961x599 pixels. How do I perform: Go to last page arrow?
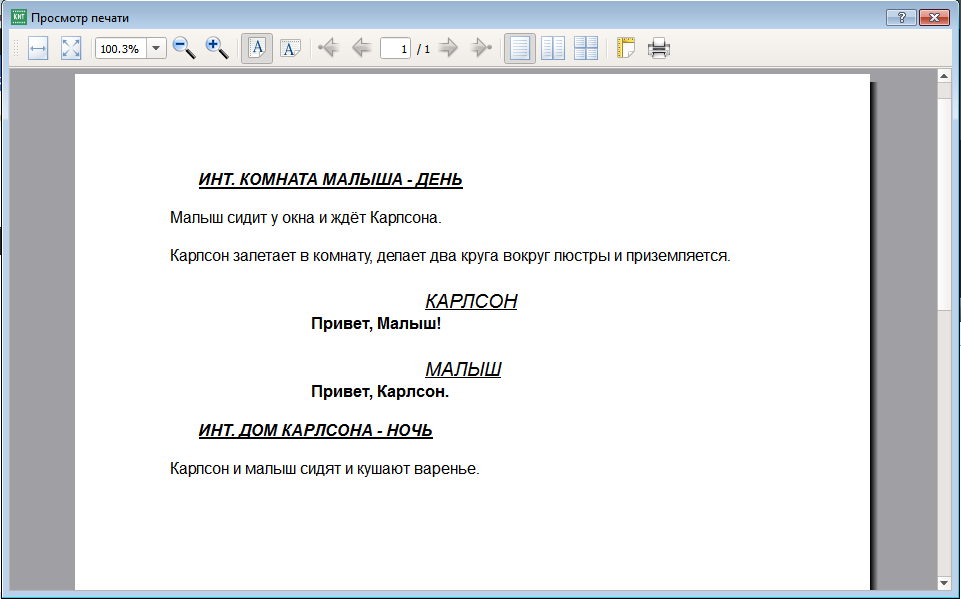481,48
